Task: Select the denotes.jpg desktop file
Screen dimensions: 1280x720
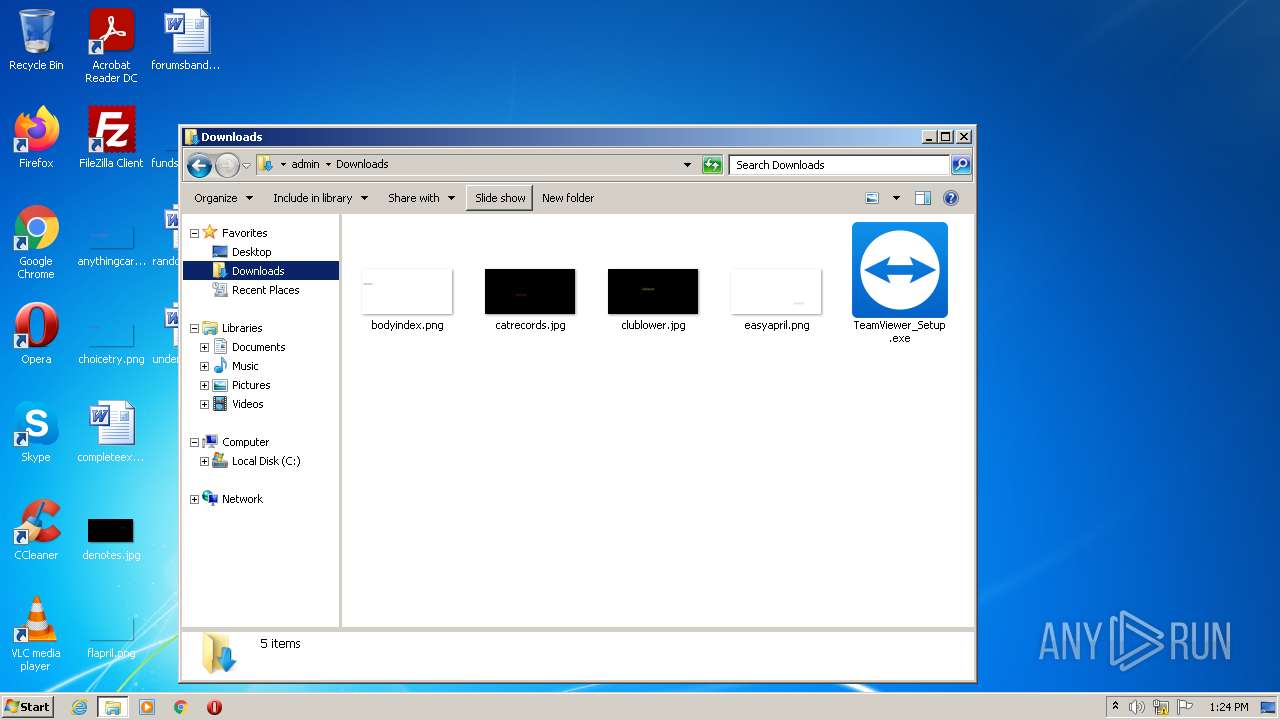Action: [111, 538]
